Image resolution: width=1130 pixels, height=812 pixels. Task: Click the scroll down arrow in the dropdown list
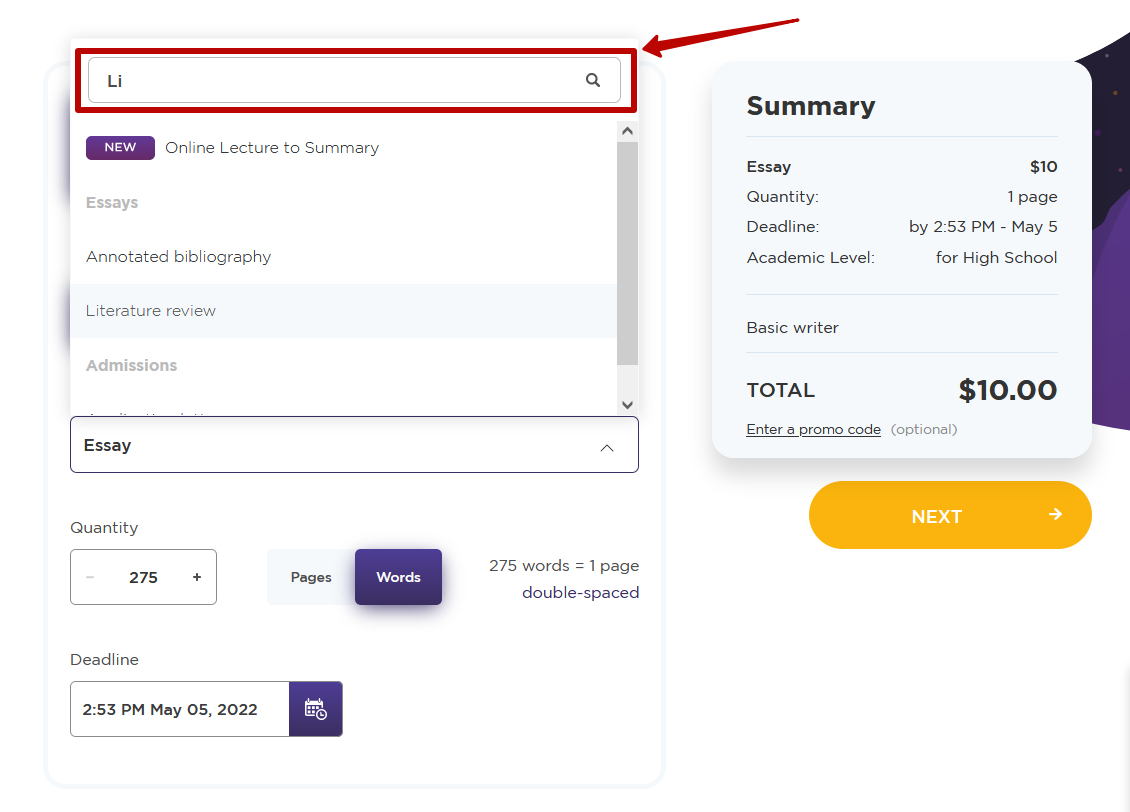point(627,404)
